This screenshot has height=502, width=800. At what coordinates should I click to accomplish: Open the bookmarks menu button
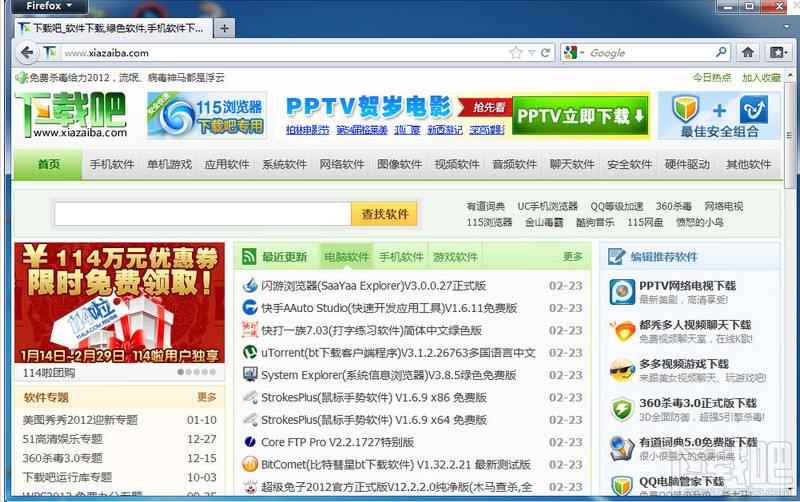(779, 53)
